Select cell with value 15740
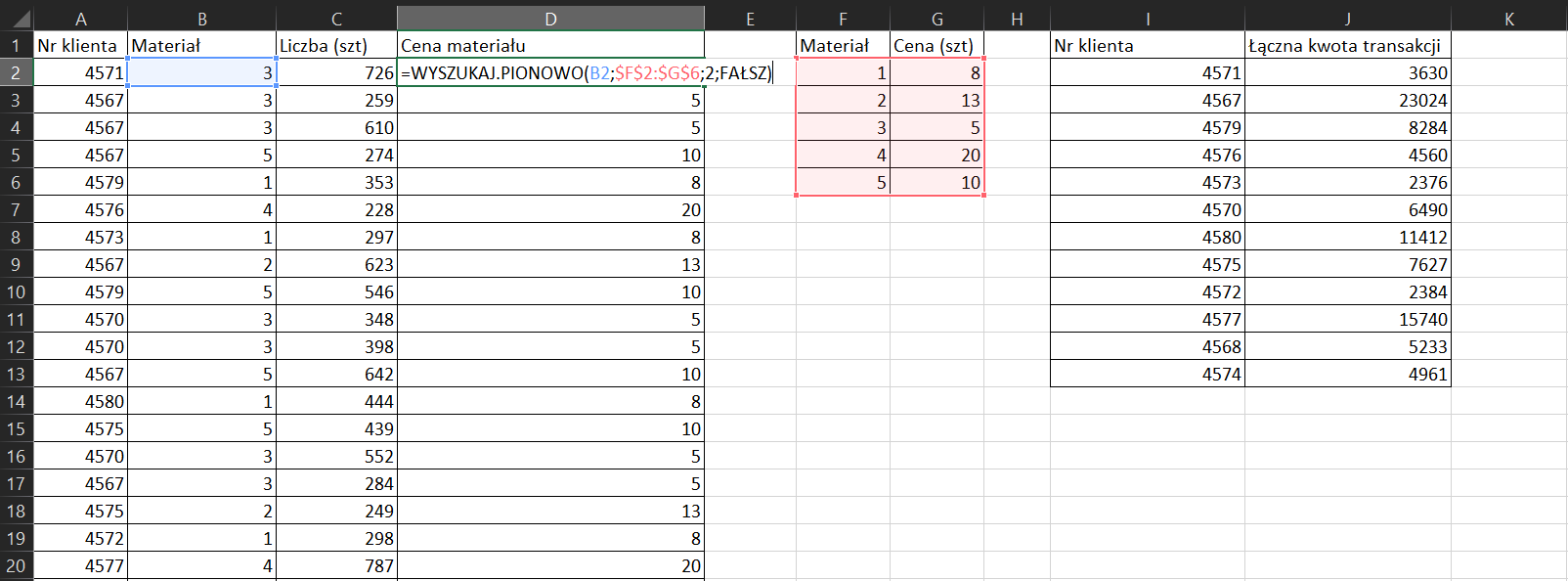Screen dimensions: 1568x581 click(1348, 319)
